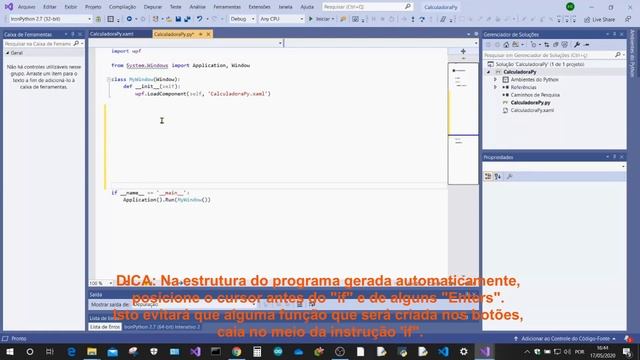Screen dimensions: 640x360
Task: Select Solução 'CalculadoraPy' root node
Action: pos(540,64)
